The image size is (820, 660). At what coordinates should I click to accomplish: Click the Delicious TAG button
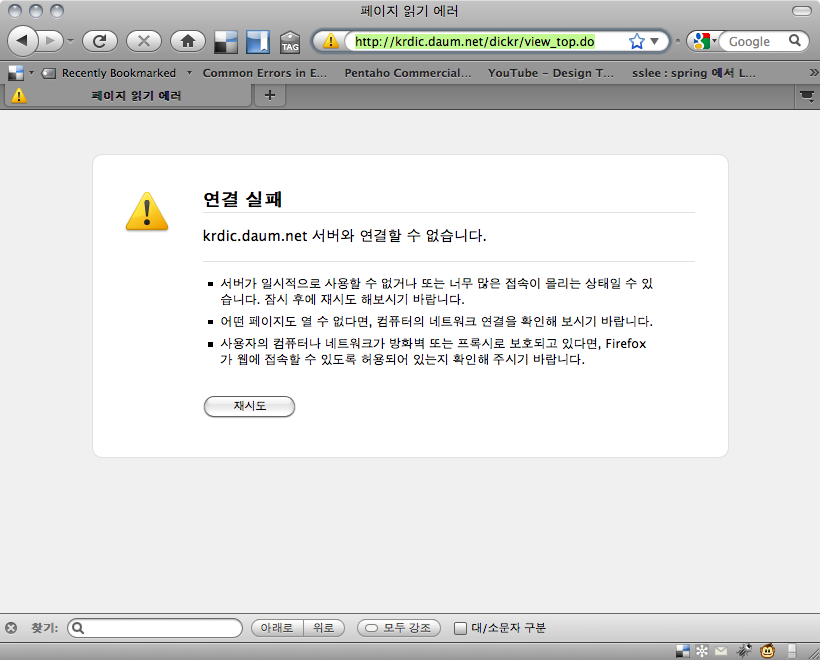pos(290,41)
